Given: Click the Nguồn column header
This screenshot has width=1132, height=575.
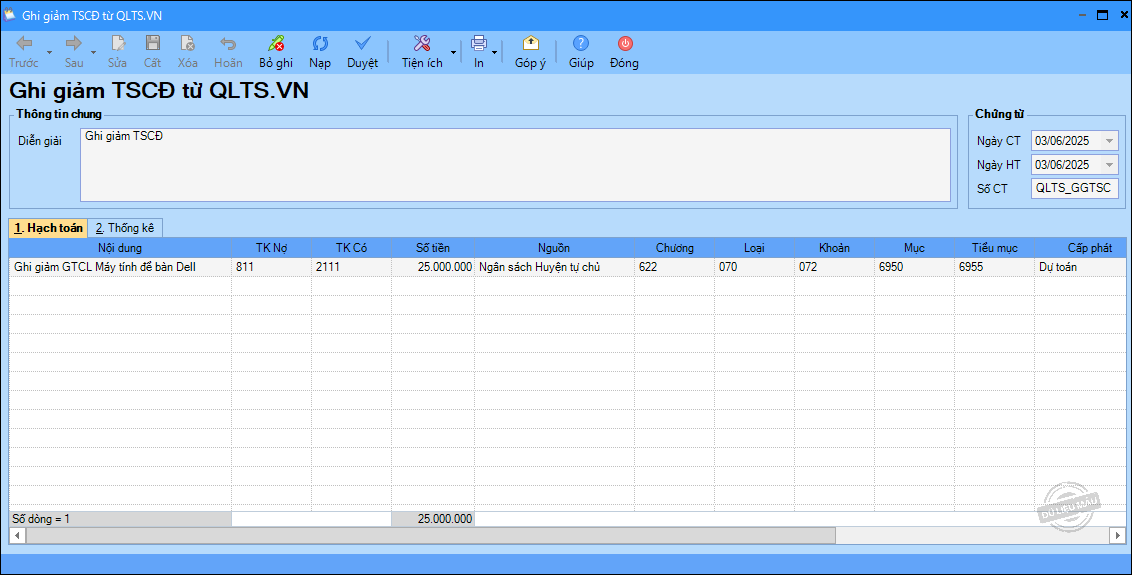Looking at the screenshot, I should pos(554,248).
